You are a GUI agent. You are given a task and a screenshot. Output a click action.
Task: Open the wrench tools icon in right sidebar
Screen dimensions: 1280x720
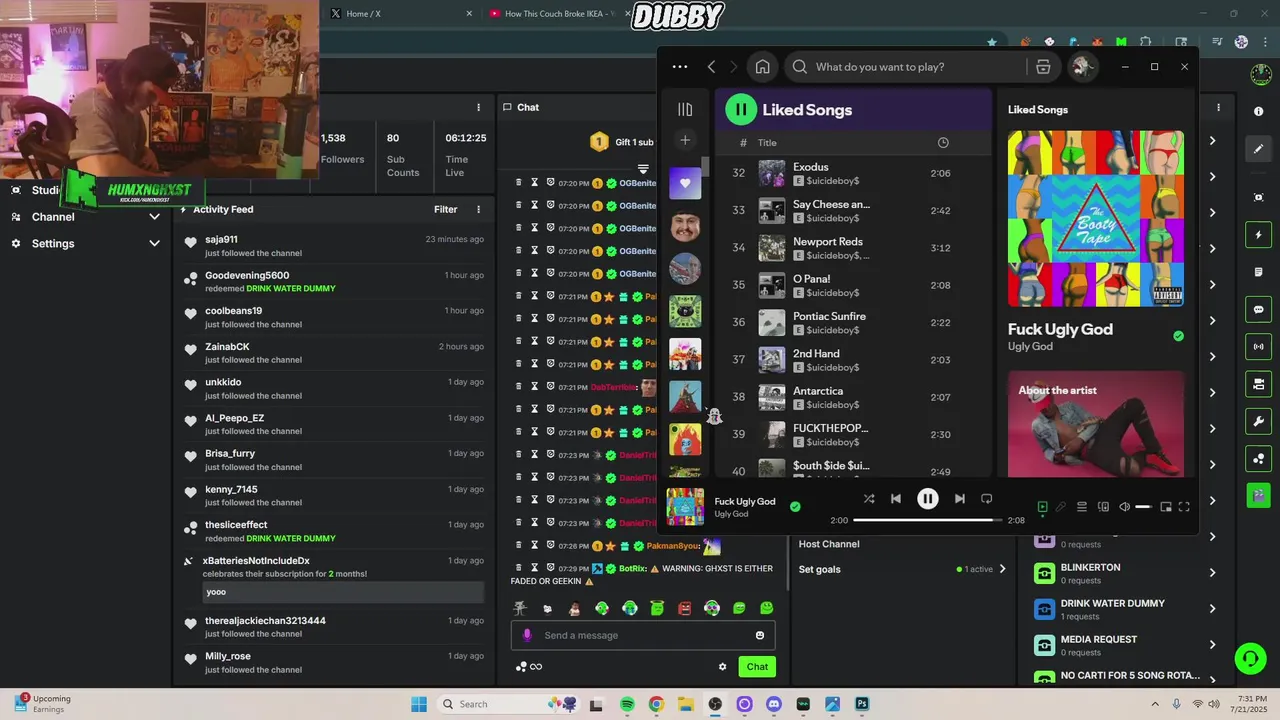point(1258,421)
